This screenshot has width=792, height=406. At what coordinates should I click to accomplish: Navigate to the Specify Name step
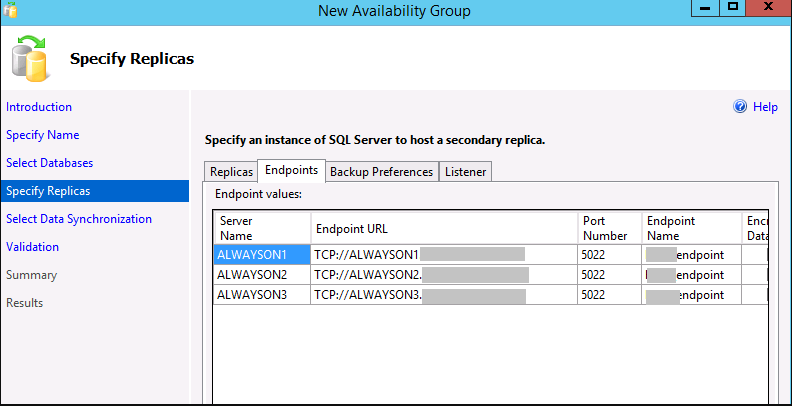[x=43, y=135]
